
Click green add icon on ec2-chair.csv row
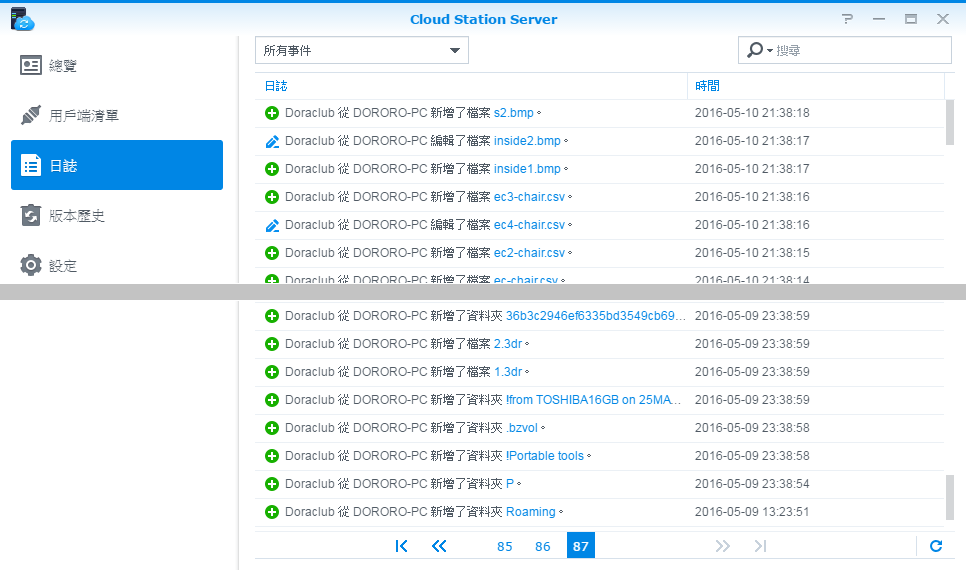click(x=272, y=253)
